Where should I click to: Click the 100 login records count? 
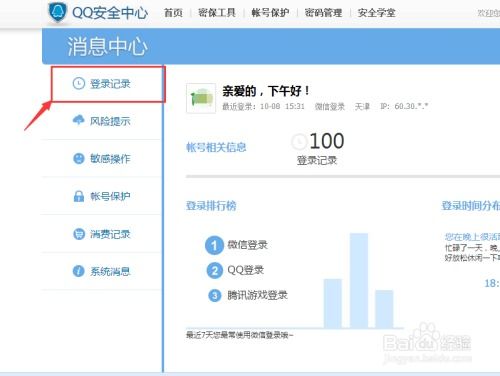[327, 141]
